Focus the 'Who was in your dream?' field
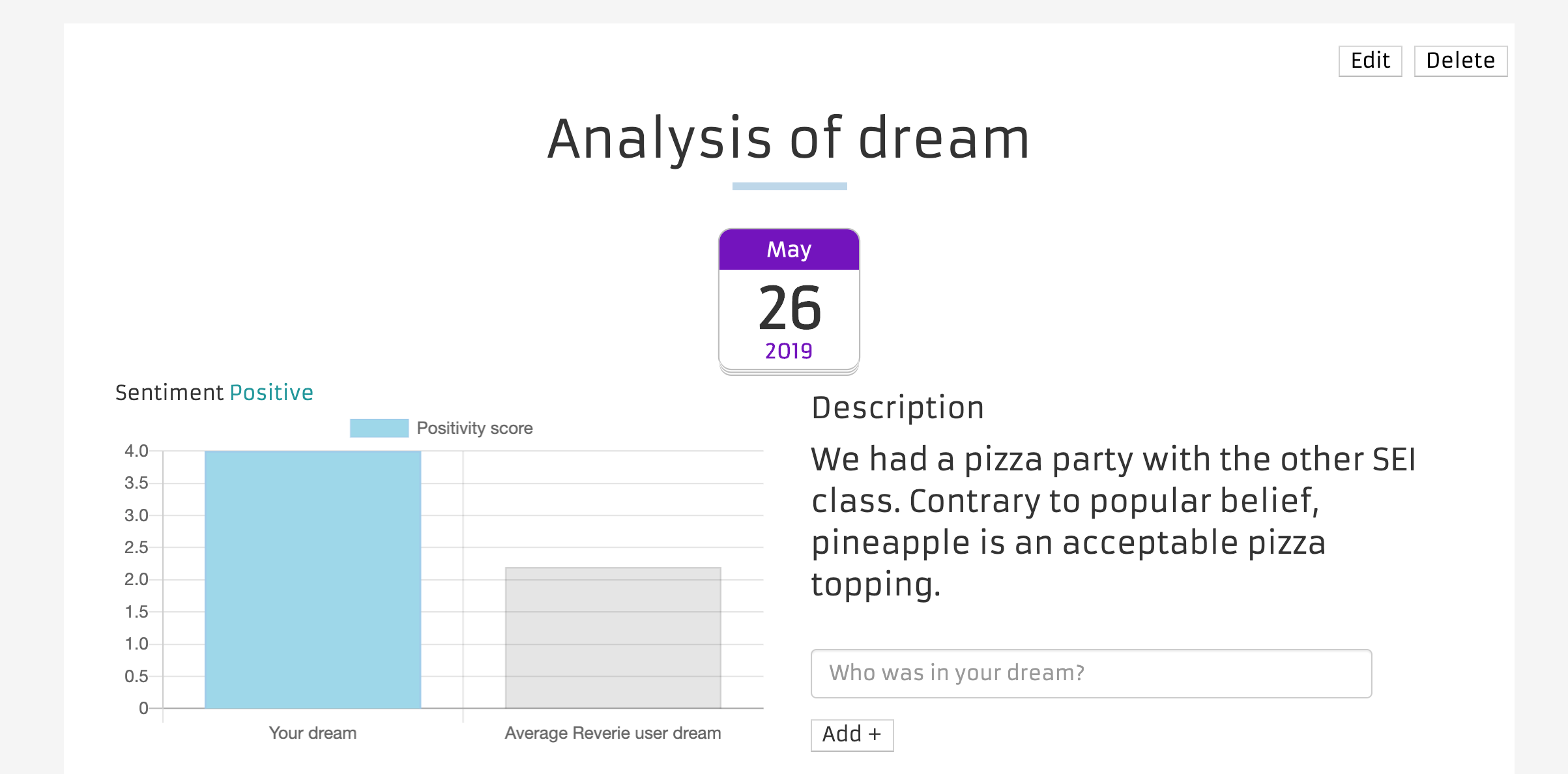Image resolution: width=1568 pixels, height=774 pixels. (x=1091, y=673)
